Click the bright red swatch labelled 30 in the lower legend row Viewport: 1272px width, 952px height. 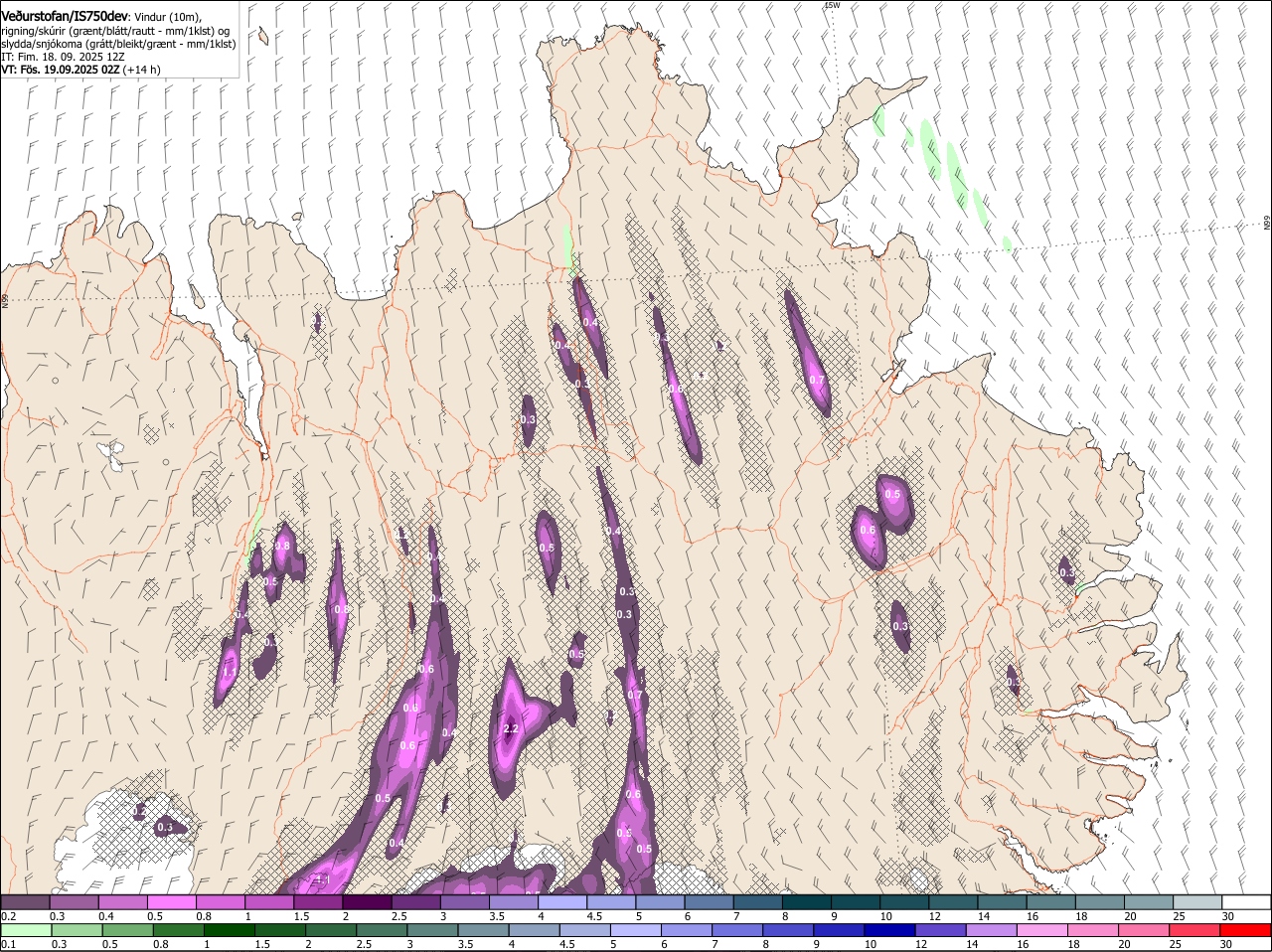tap(1246, 931)
